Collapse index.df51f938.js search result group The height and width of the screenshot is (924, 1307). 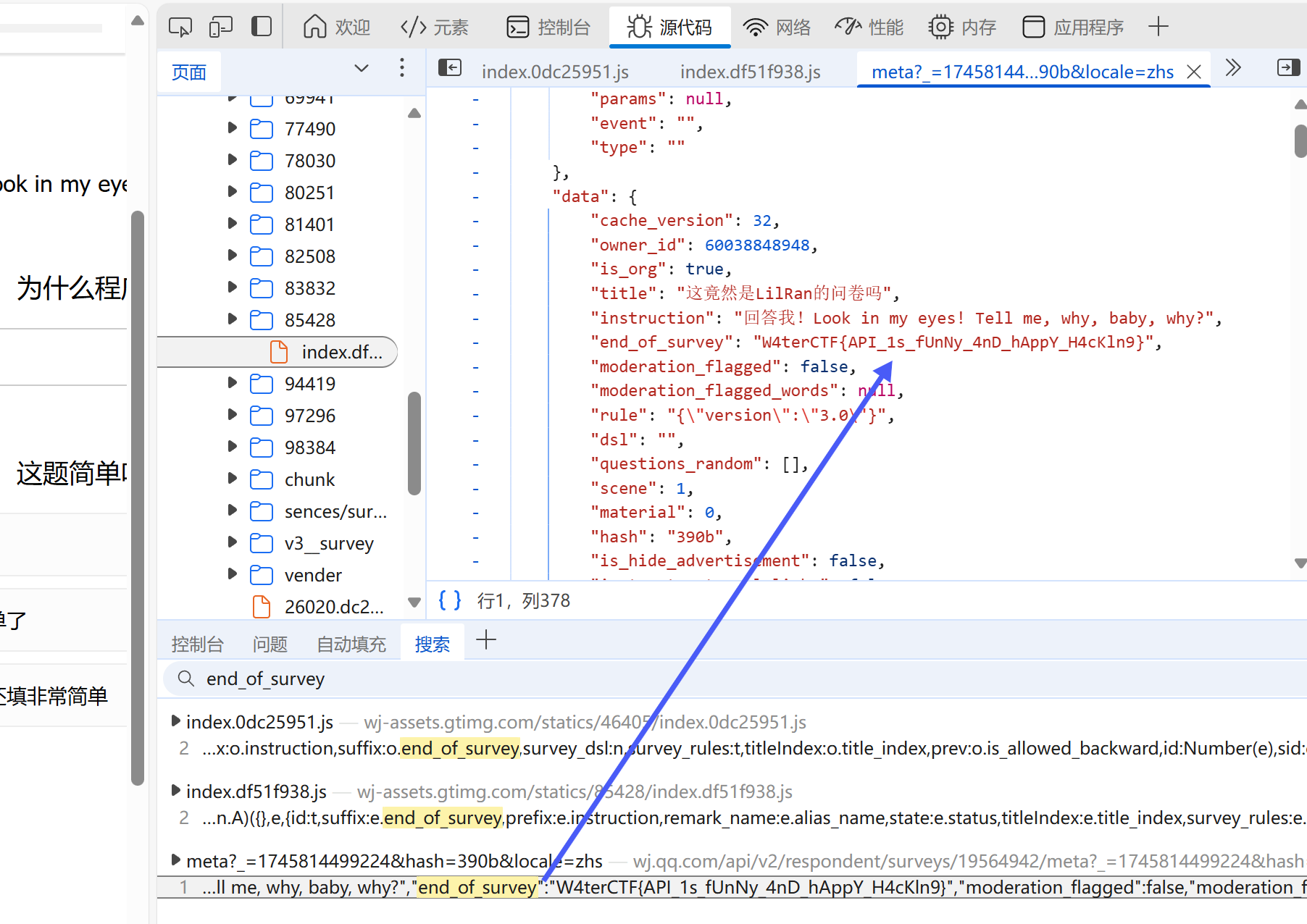point(175,791)
